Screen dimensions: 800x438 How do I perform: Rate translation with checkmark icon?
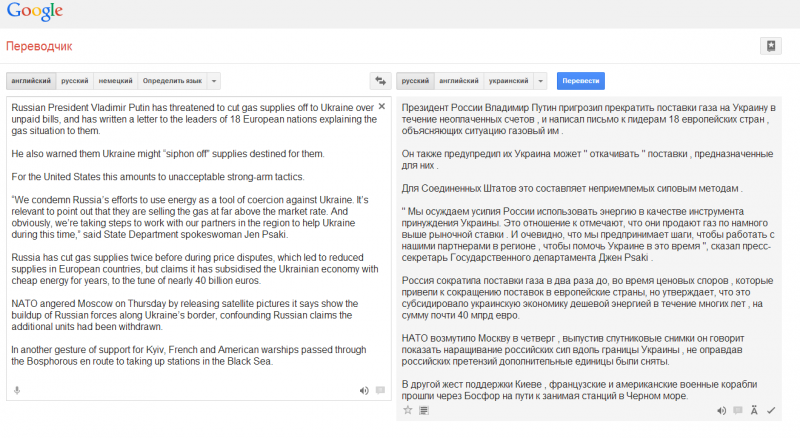click(x=771, y=410)
